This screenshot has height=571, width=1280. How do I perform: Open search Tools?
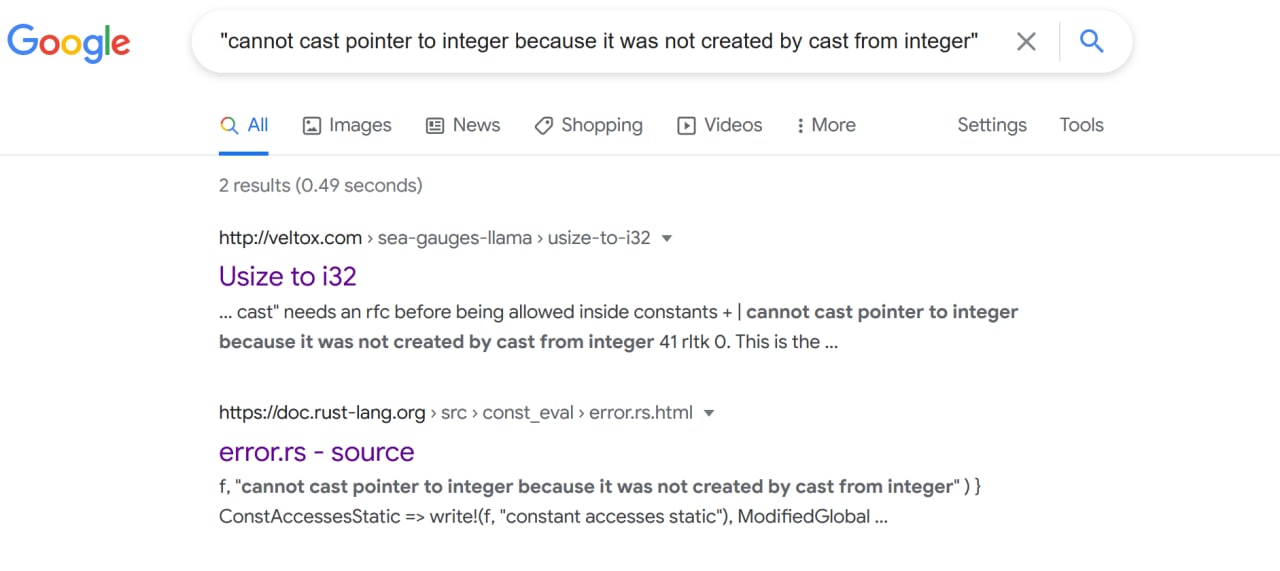[1082, 125]
